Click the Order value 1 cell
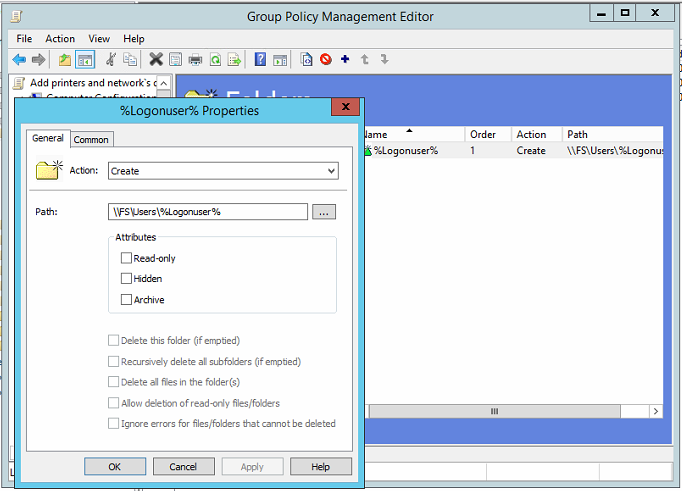The width and height of the screenshot is (682, 491). [x=472, y=150]
